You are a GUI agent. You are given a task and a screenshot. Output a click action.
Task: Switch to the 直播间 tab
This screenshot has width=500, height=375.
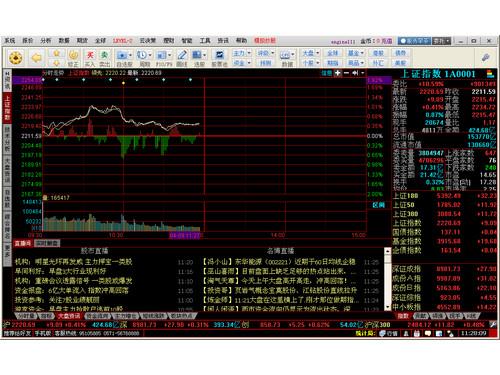[23, 243]
